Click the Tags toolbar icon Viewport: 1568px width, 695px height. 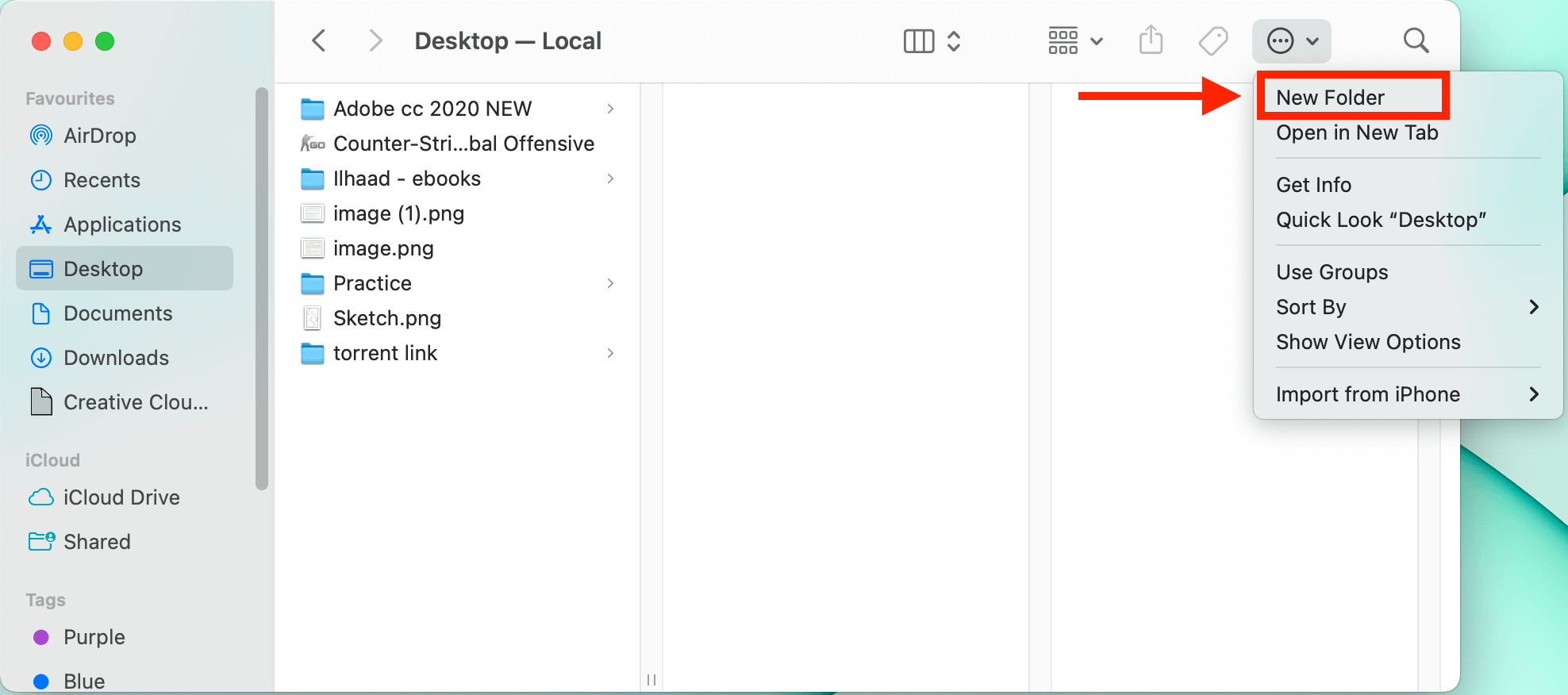click(x=1213, y=41)
